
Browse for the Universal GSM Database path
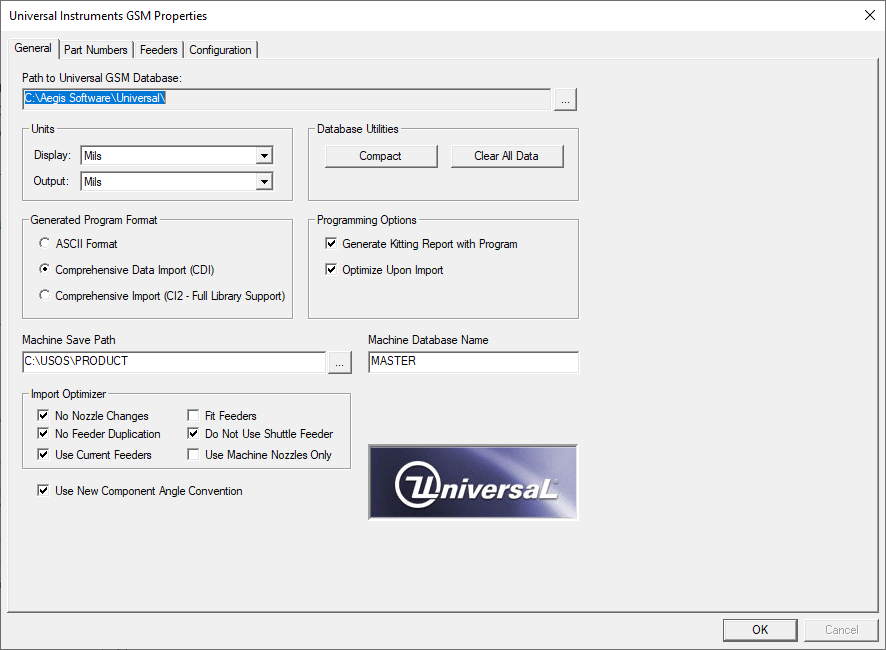point(564,99)
